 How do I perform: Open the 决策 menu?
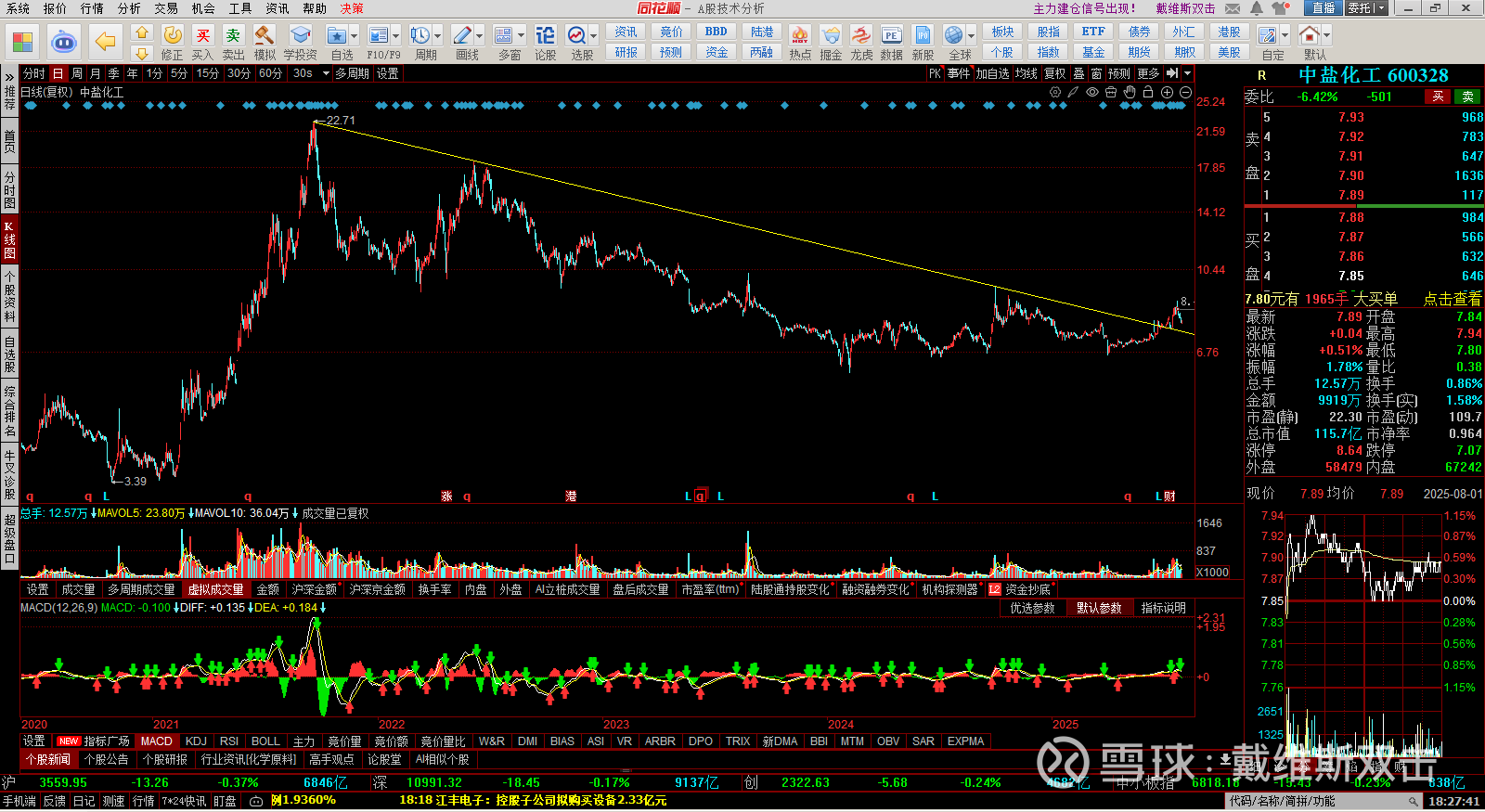352,8
